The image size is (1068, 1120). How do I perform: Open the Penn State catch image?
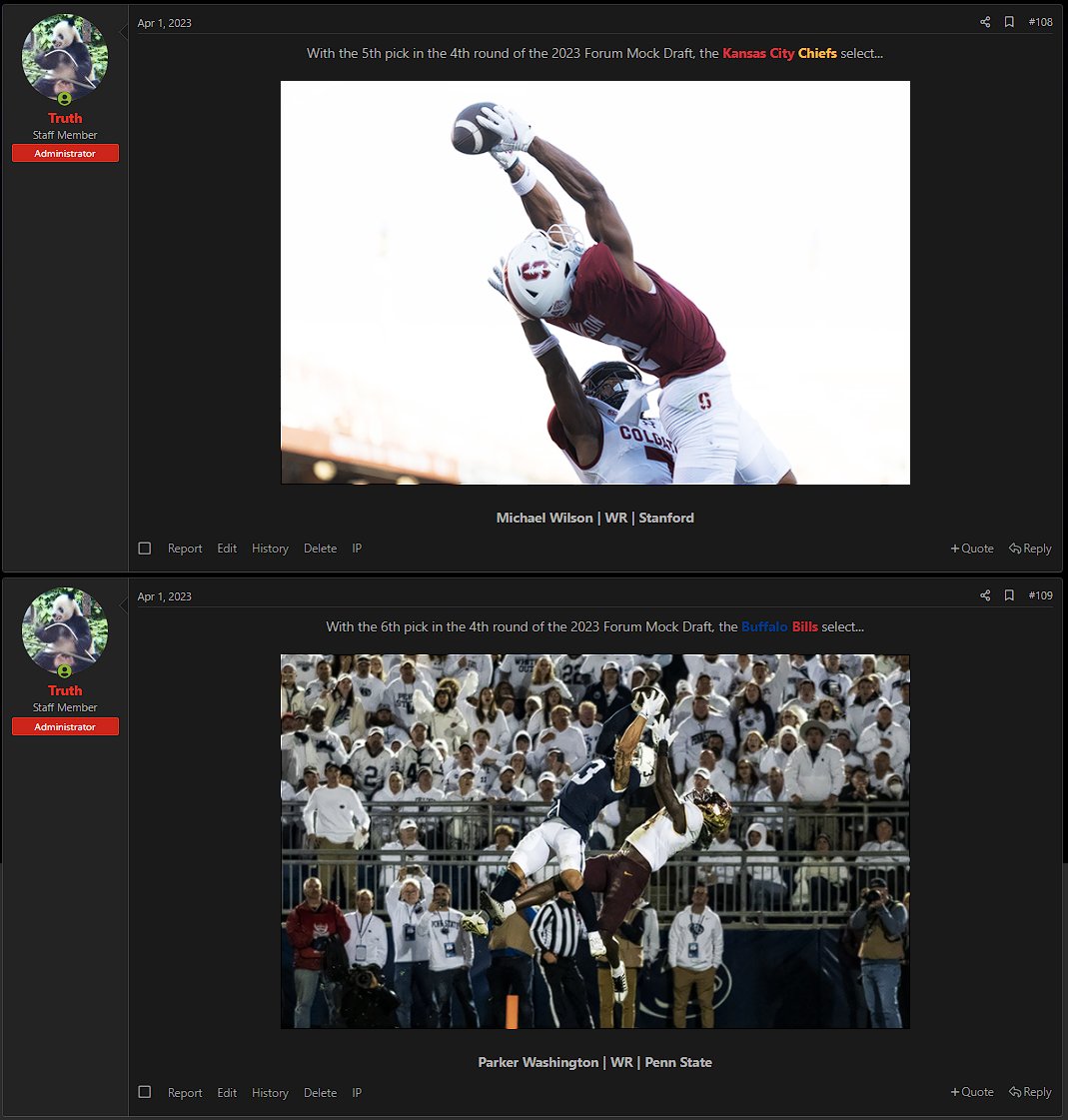pos(595,841)
